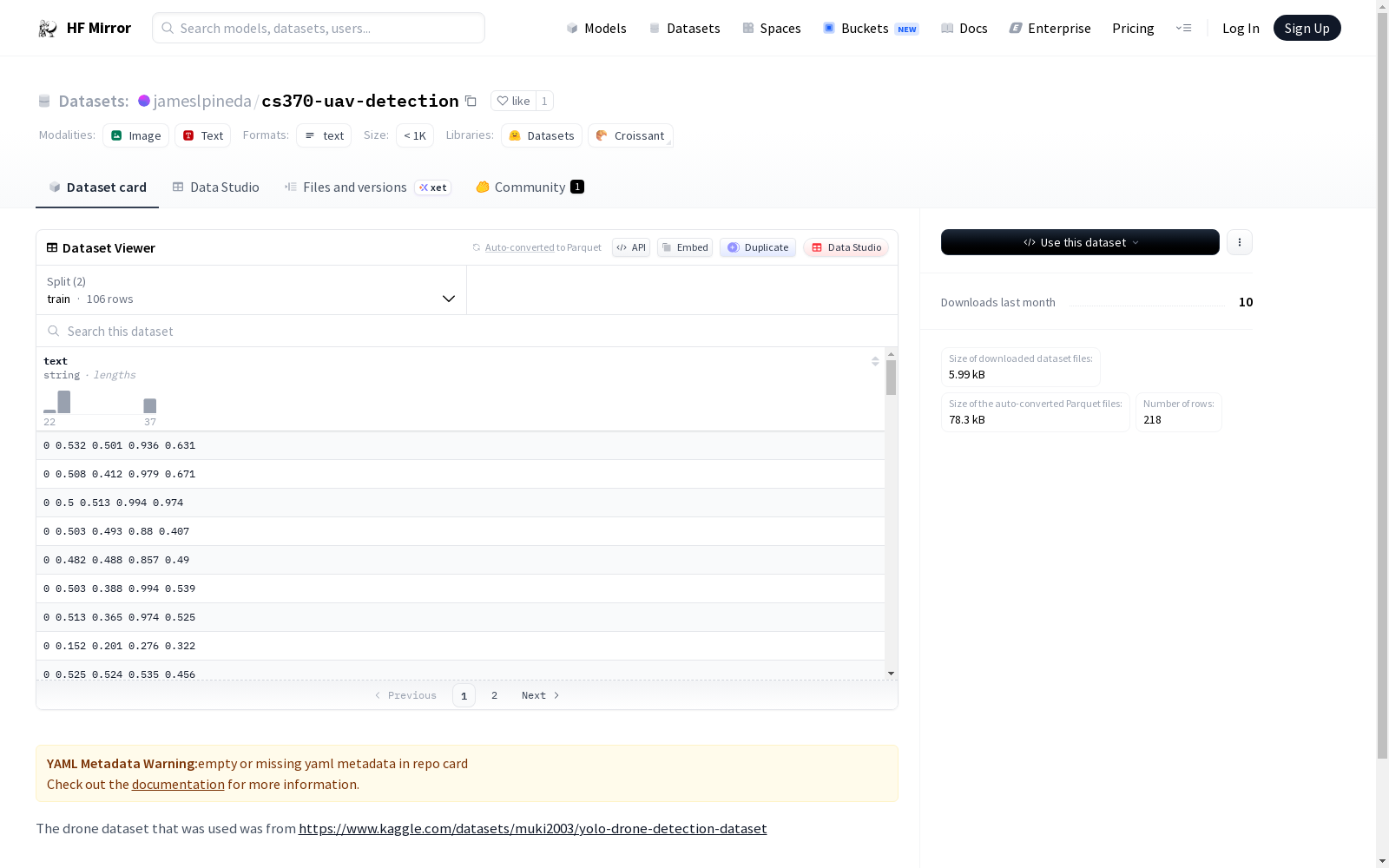Image resolution: width=1389 pixels, height=868 pixels.
Task: Select the text format tag
Action: 324,135
